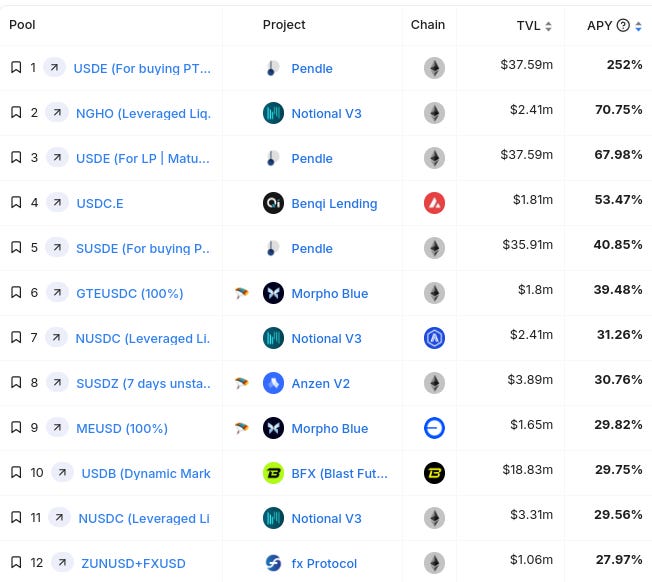
Task: Bookmark the USDE (For buying PT pool row 1
Action: point(16,67)
